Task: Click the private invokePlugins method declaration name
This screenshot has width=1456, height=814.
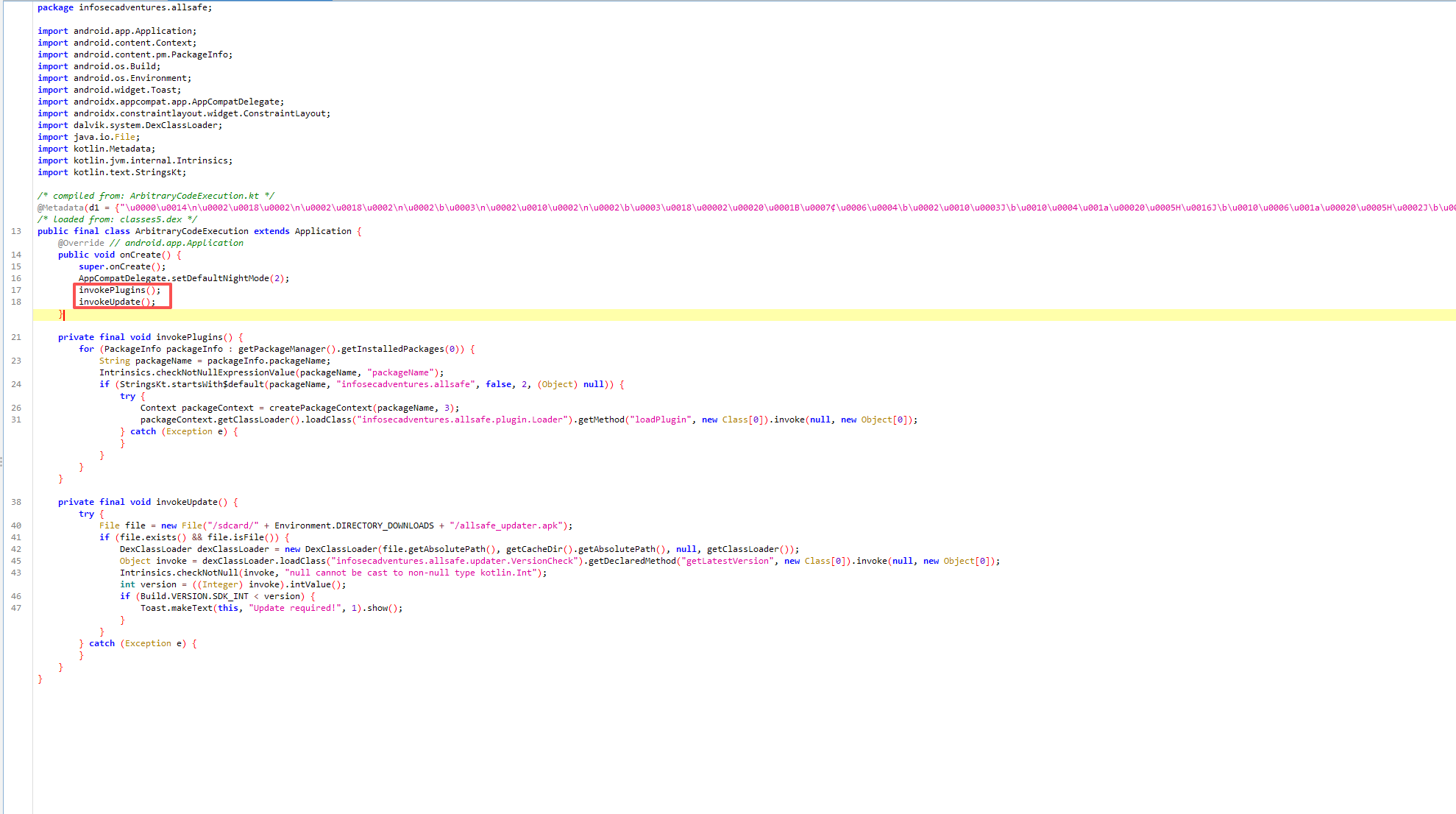Action: 189,337
